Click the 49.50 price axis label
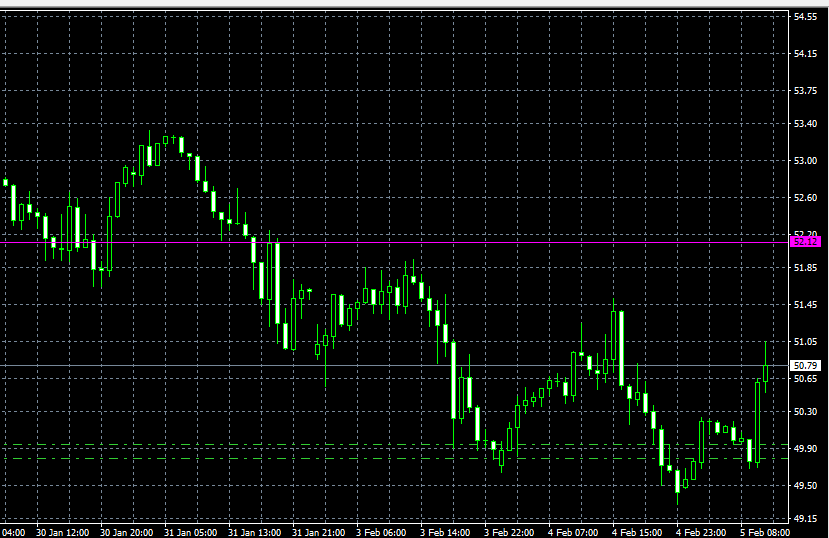829x538 pixels. 805,486
